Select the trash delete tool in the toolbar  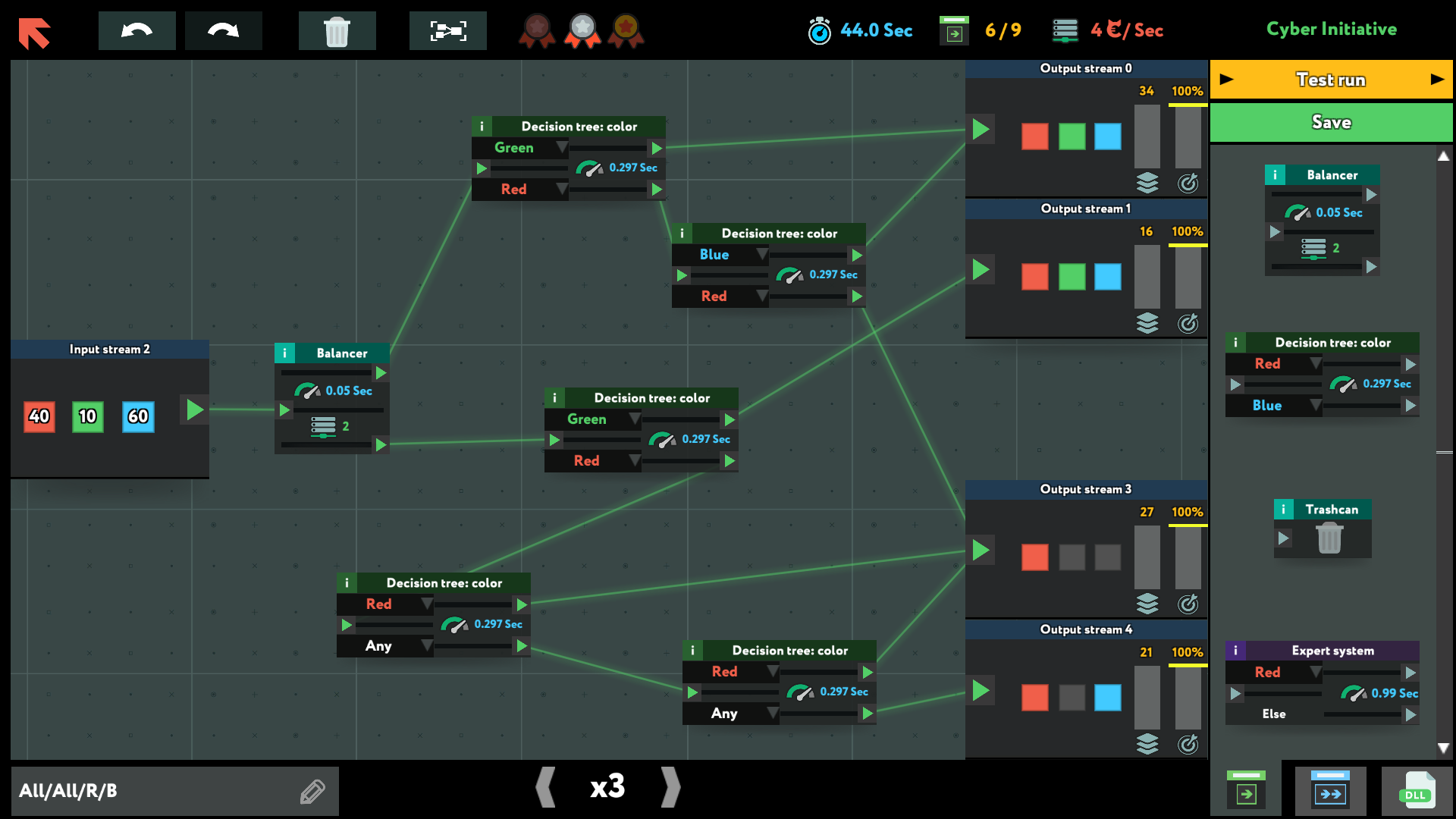[337, 30]
